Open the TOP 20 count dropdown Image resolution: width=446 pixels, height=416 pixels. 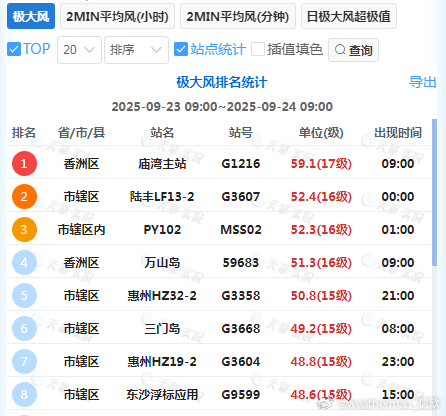tap(79, 50)
